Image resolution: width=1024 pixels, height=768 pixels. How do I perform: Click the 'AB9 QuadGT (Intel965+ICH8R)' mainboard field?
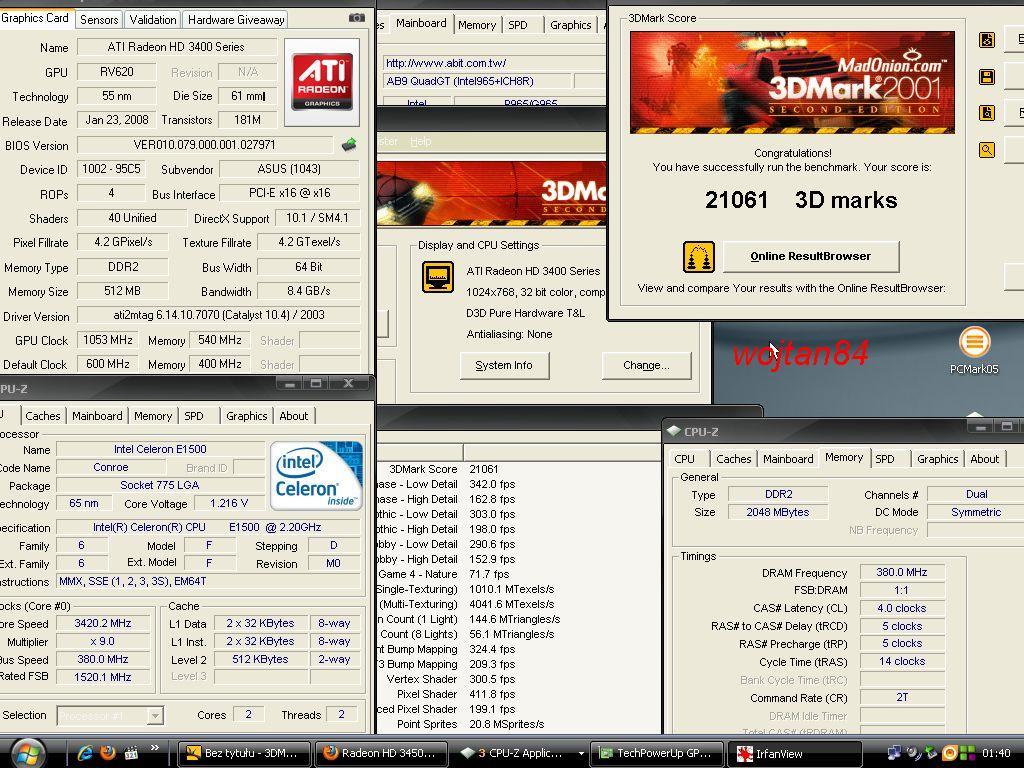pyautogui.click(x=477, y=82)
